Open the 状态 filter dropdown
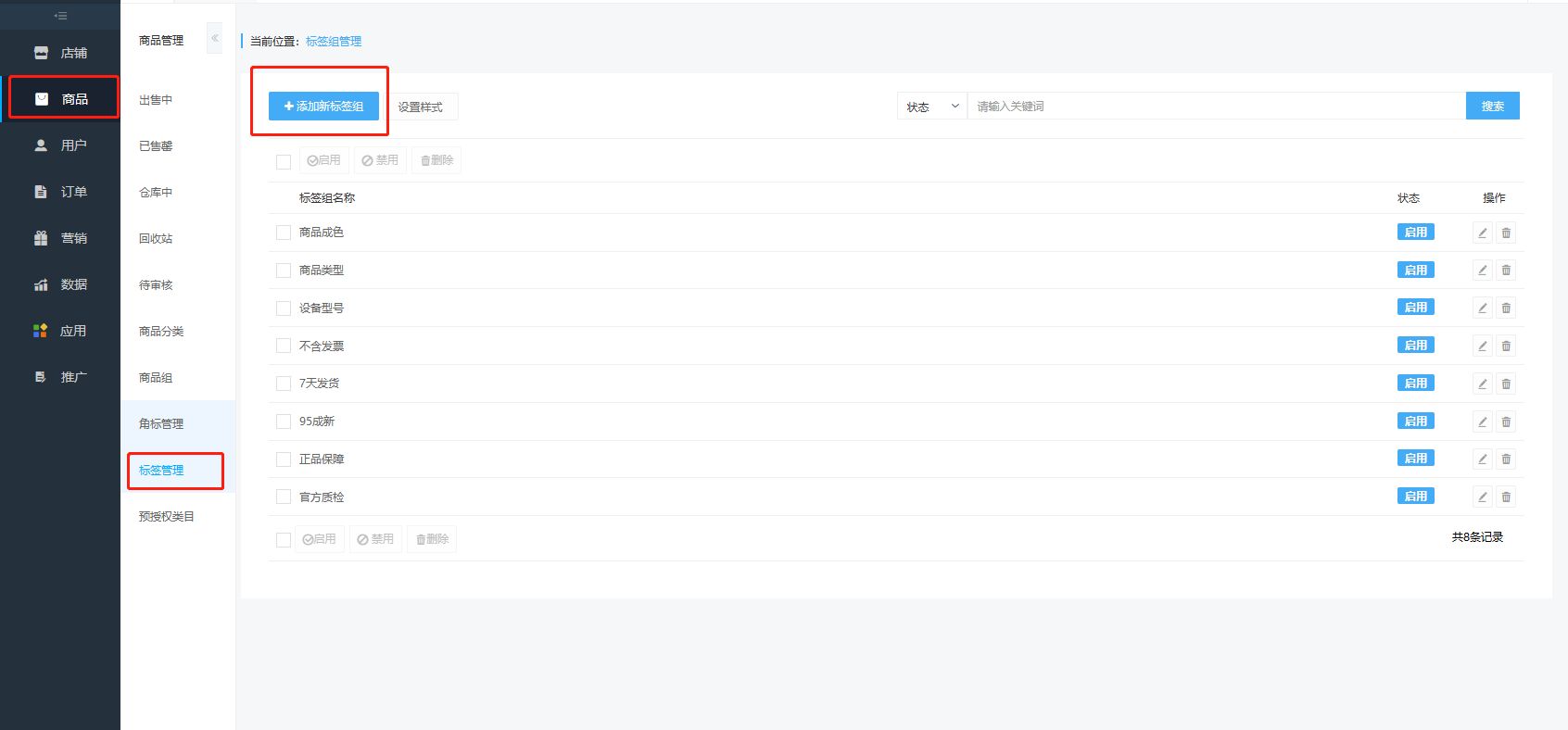1568x730 pixels. click(x=932, y=107)
